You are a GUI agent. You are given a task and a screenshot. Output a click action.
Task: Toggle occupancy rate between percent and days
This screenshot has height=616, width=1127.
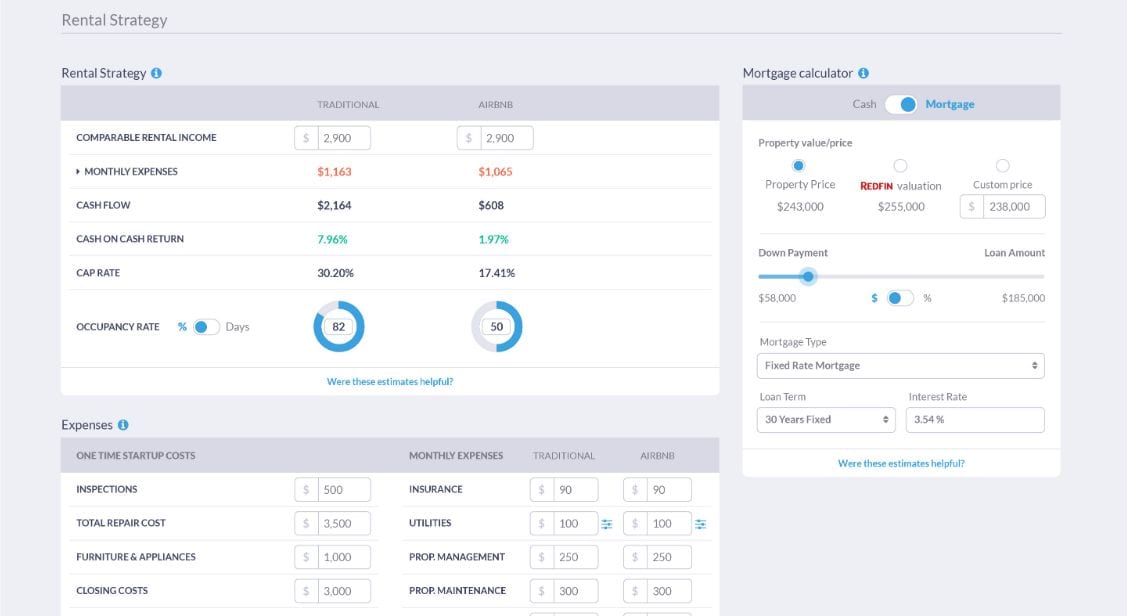tap(206, 327)
